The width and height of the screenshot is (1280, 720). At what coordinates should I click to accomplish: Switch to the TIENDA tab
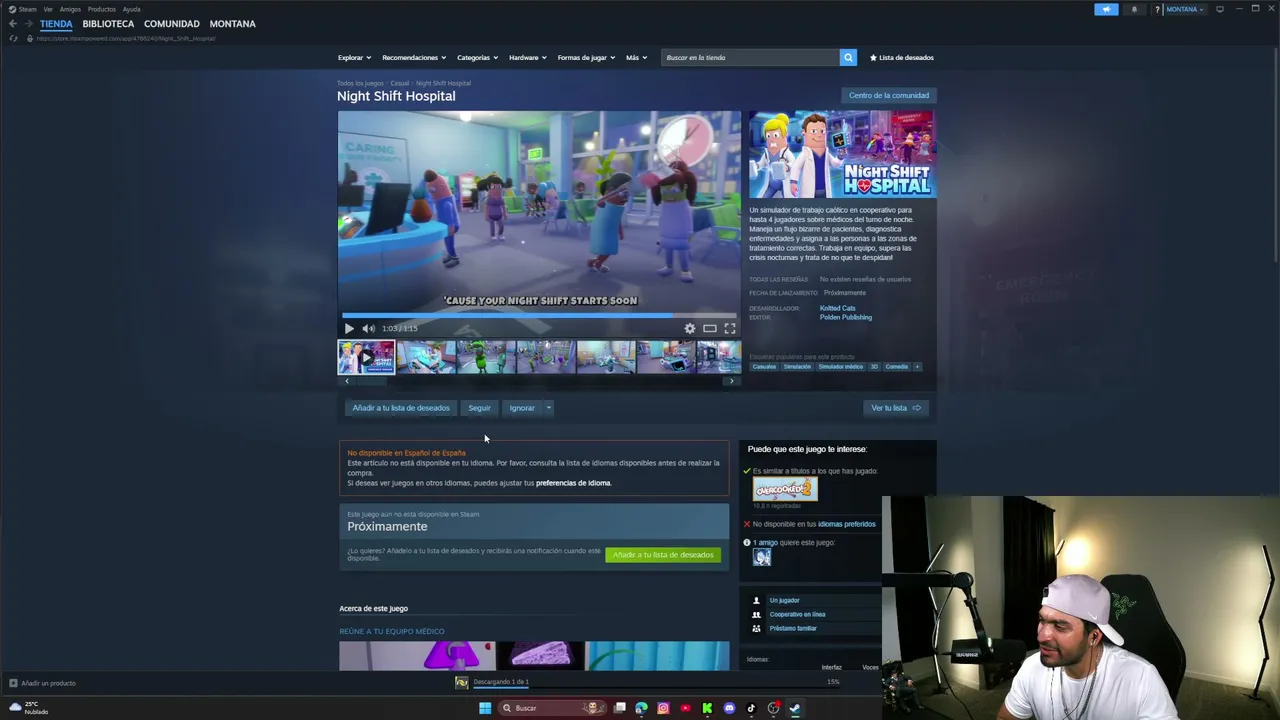click(x=56, y=24)
